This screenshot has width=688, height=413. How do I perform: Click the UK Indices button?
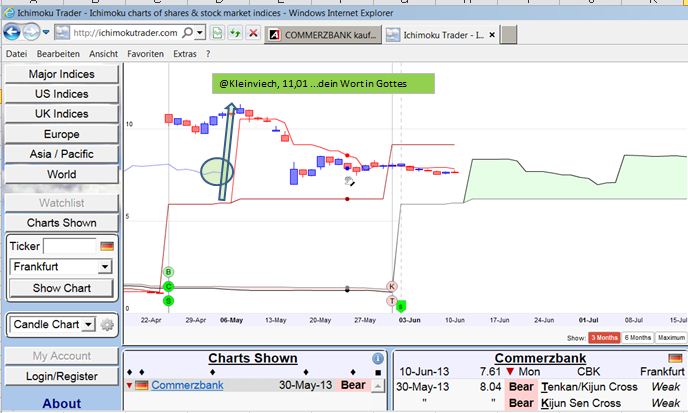(x=61, y=114)
